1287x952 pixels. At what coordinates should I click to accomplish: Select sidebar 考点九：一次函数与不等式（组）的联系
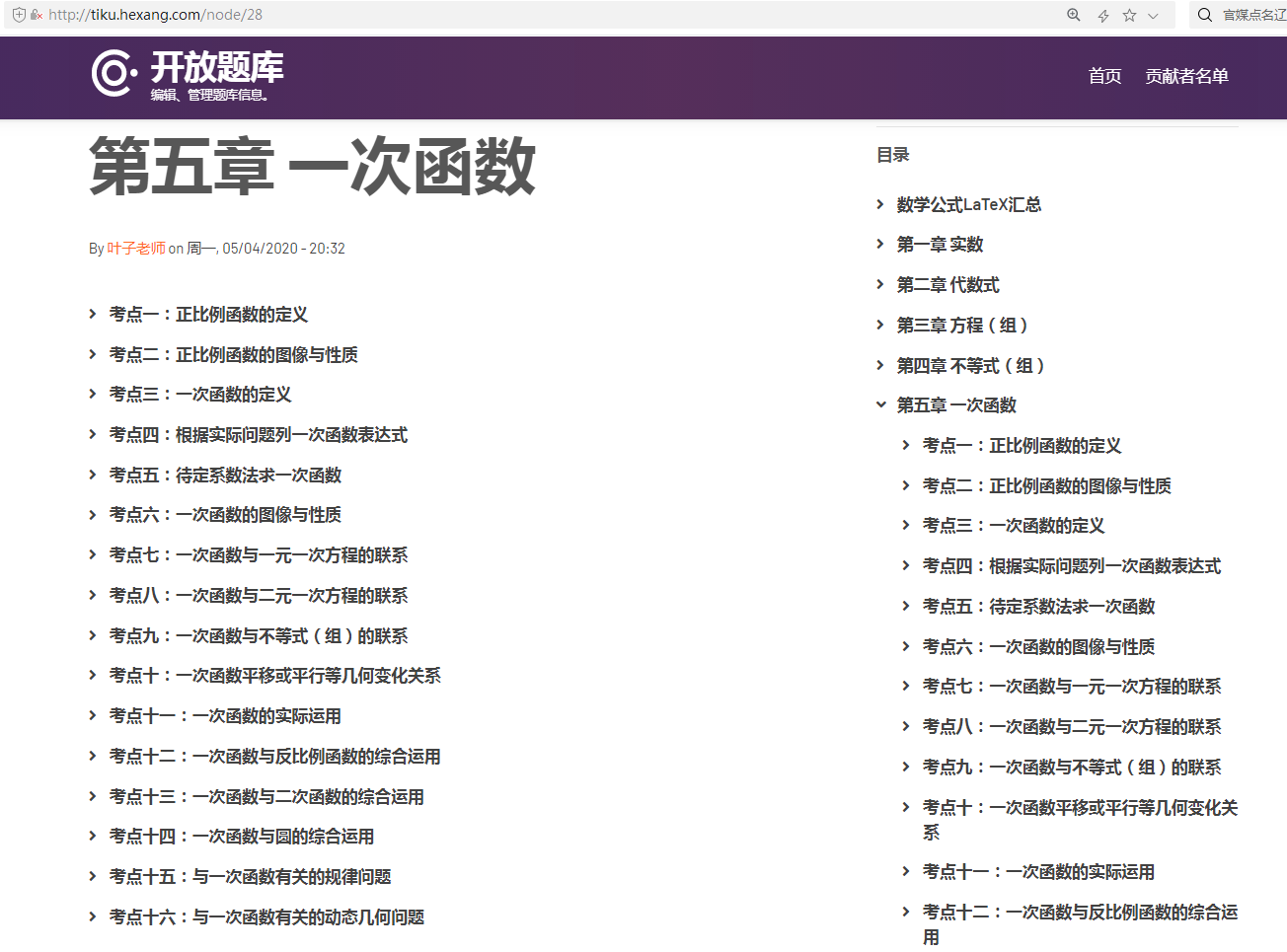tap(1072, 767)
